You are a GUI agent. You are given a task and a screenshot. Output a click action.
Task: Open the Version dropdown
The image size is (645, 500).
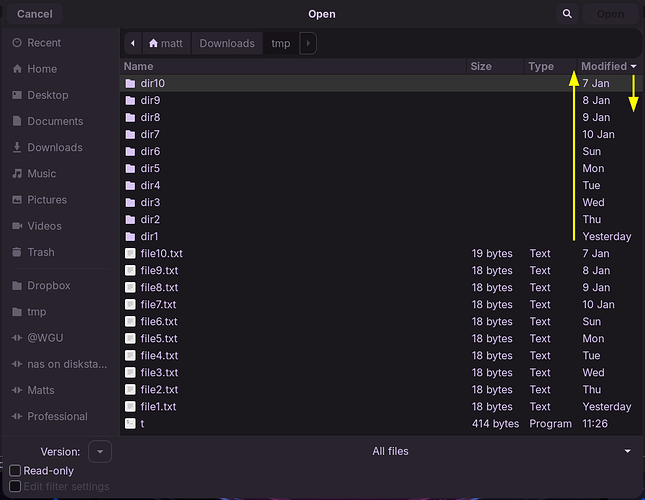100,452
